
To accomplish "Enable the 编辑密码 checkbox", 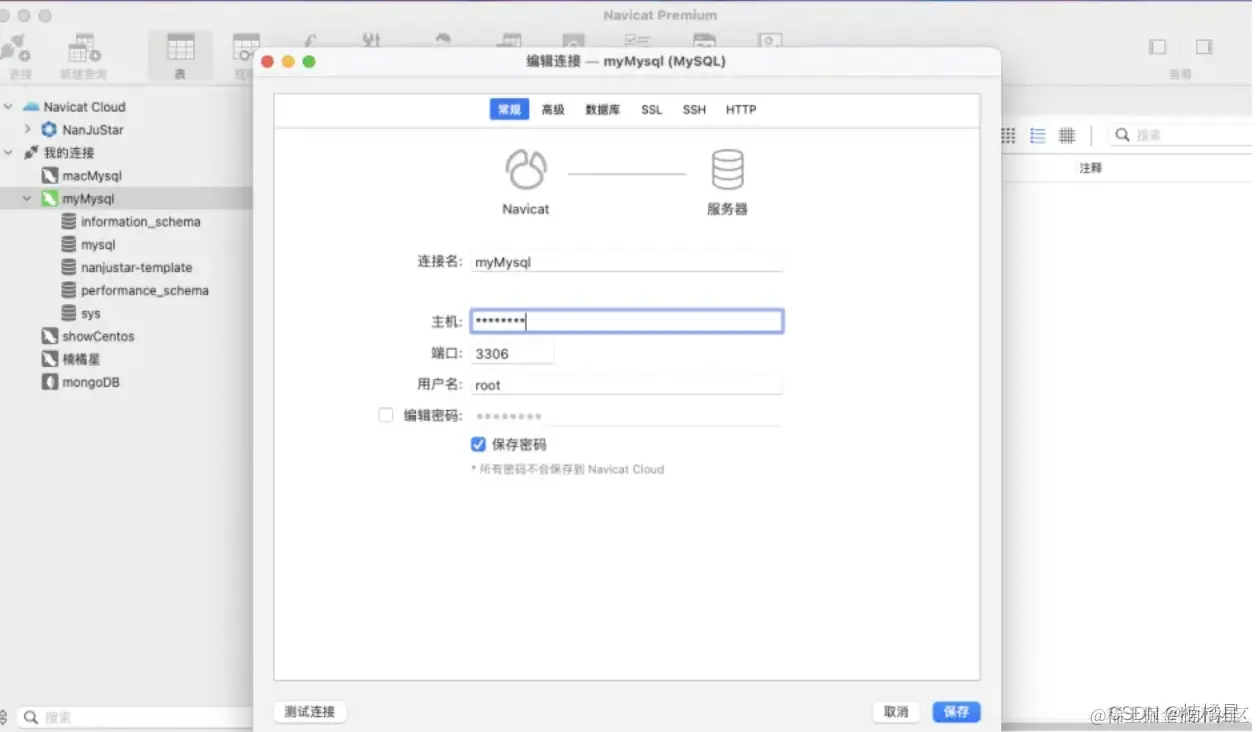I will pyautogui.click(x=386, y=414).
